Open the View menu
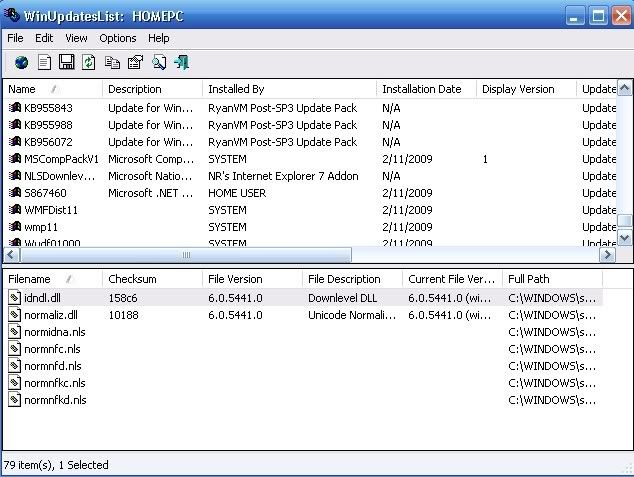634x477 pixels. click(x=76, y=38)
